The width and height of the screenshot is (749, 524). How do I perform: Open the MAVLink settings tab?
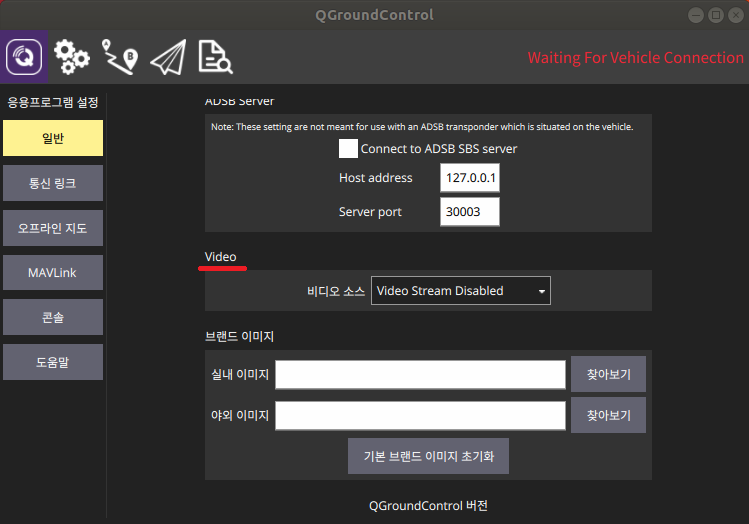tap(53, 273)
